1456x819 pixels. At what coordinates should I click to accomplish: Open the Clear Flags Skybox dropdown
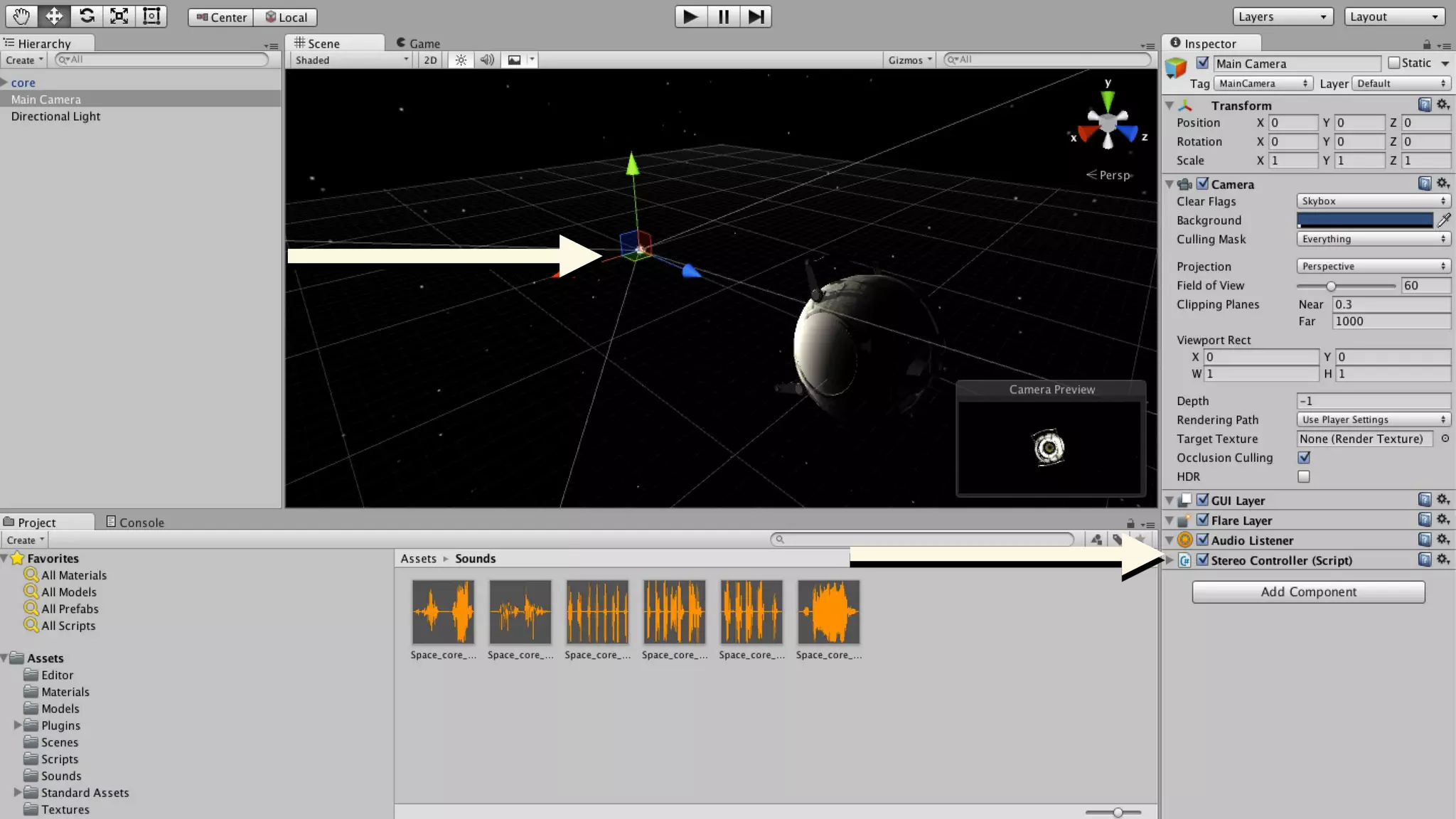(1373, 201)
